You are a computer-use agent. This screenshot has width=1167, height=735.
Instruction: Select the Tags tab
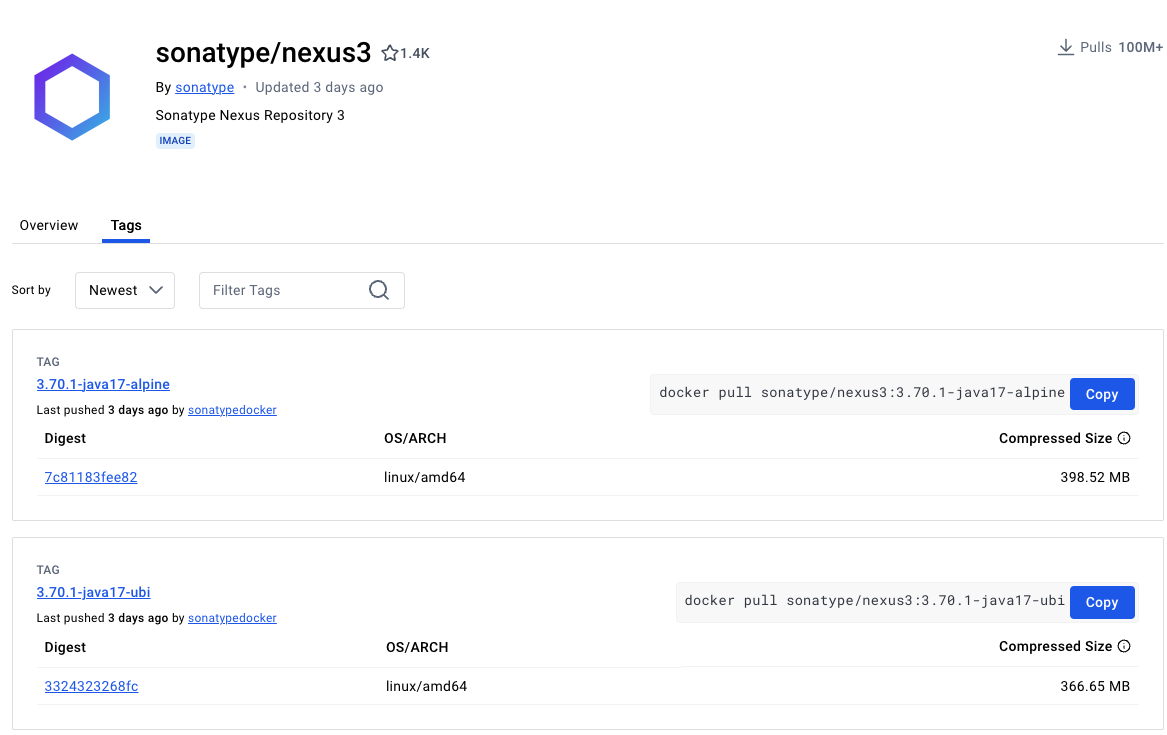pyautogui.click(x=125, y=225)
